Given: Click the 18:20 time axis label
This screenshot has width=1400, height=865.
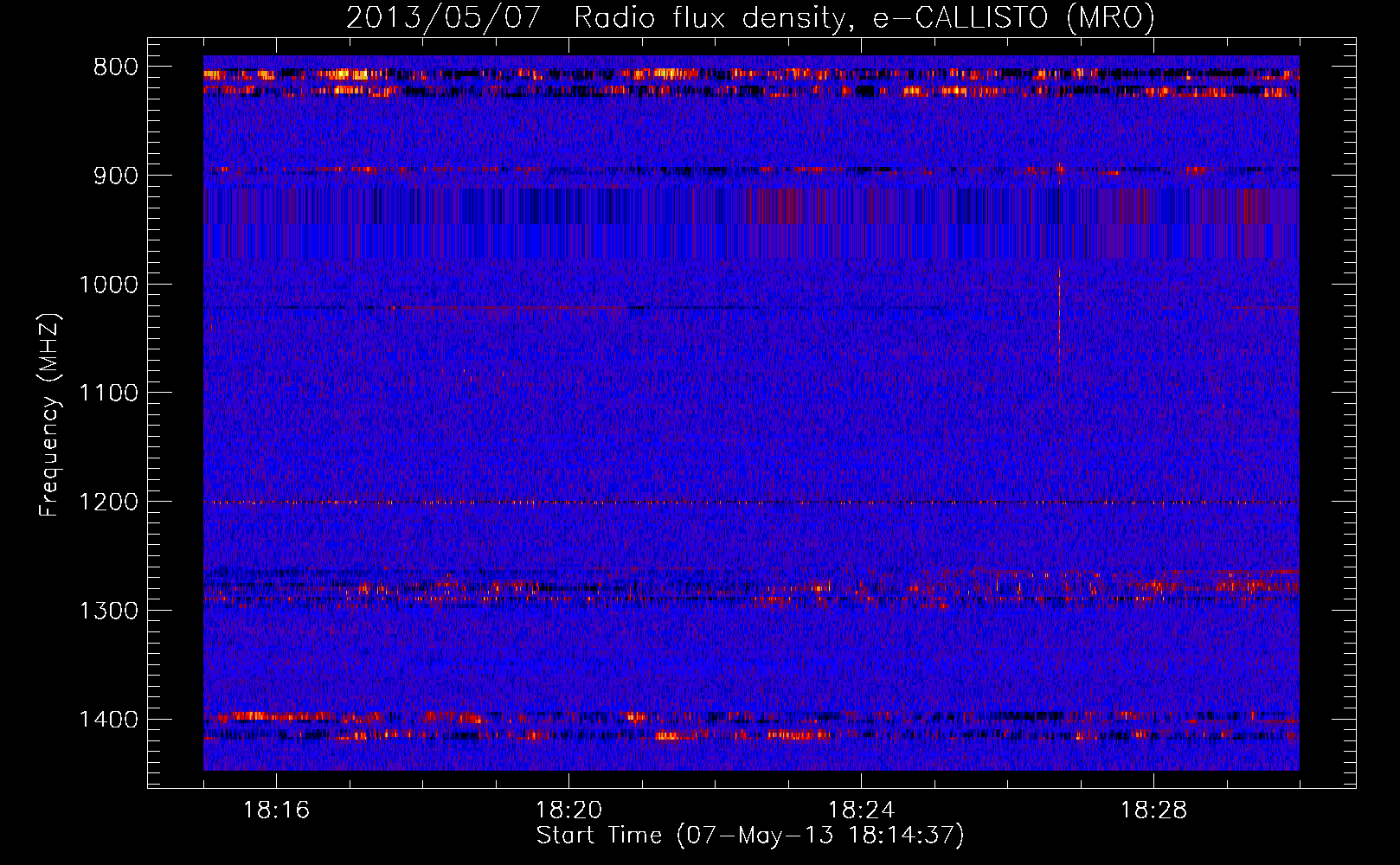Looking at the screenshot, I should click(x=568, y=811).
